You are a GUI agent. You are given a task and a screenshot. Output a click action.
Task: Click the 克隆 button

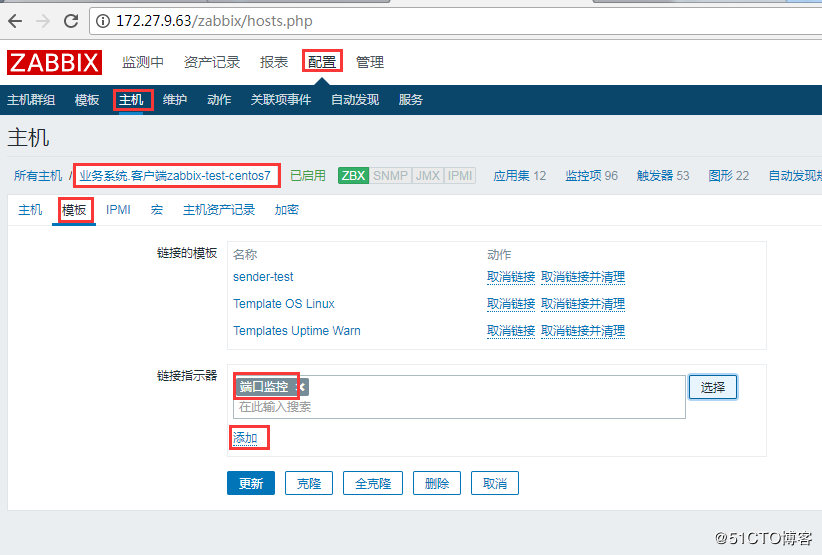coord(309,483)
